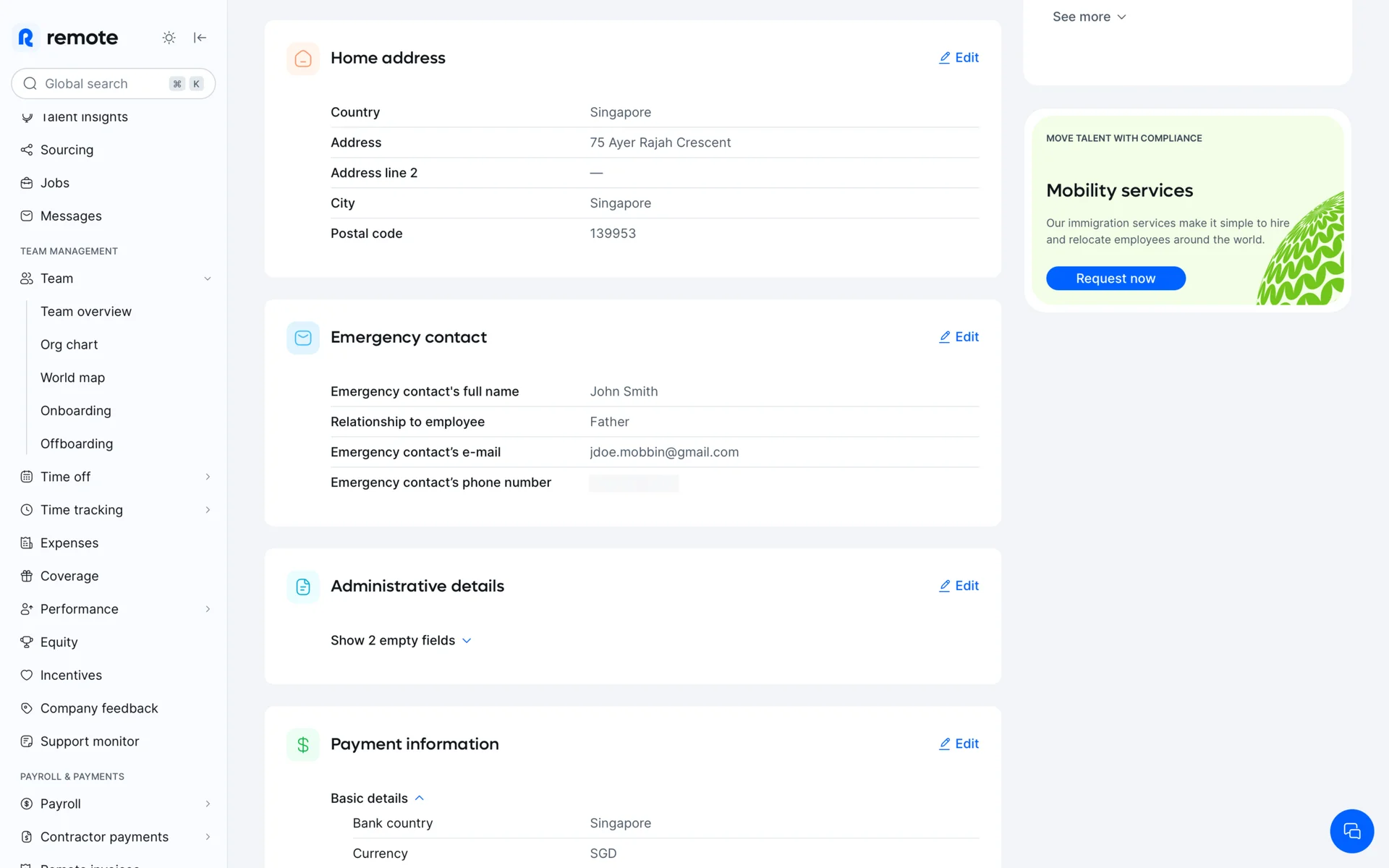Click the Emergency contact envelope icon
The image size is (1389, 868).
tap(303, 338)
